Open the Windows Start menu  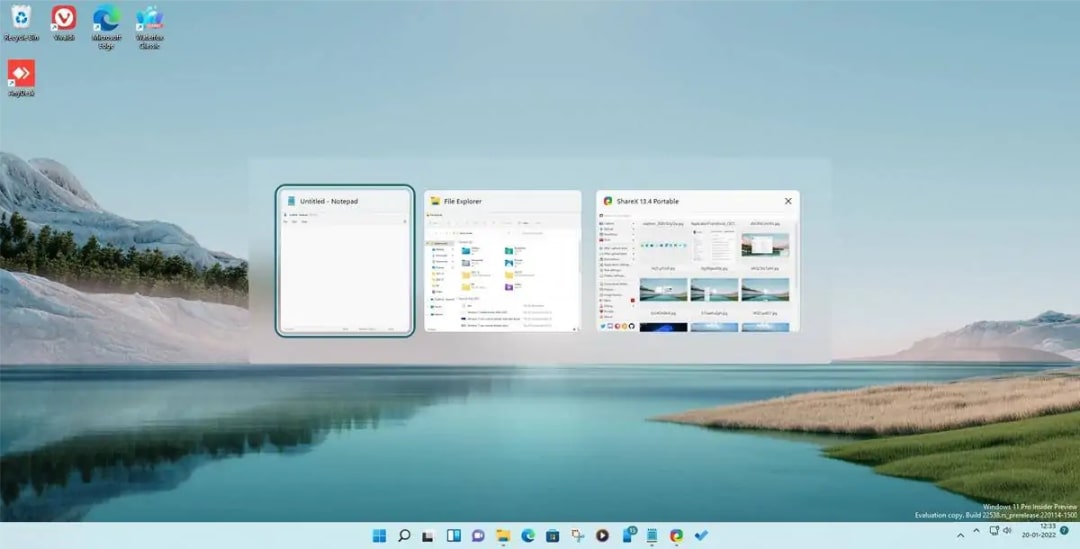tap(380, 535)
